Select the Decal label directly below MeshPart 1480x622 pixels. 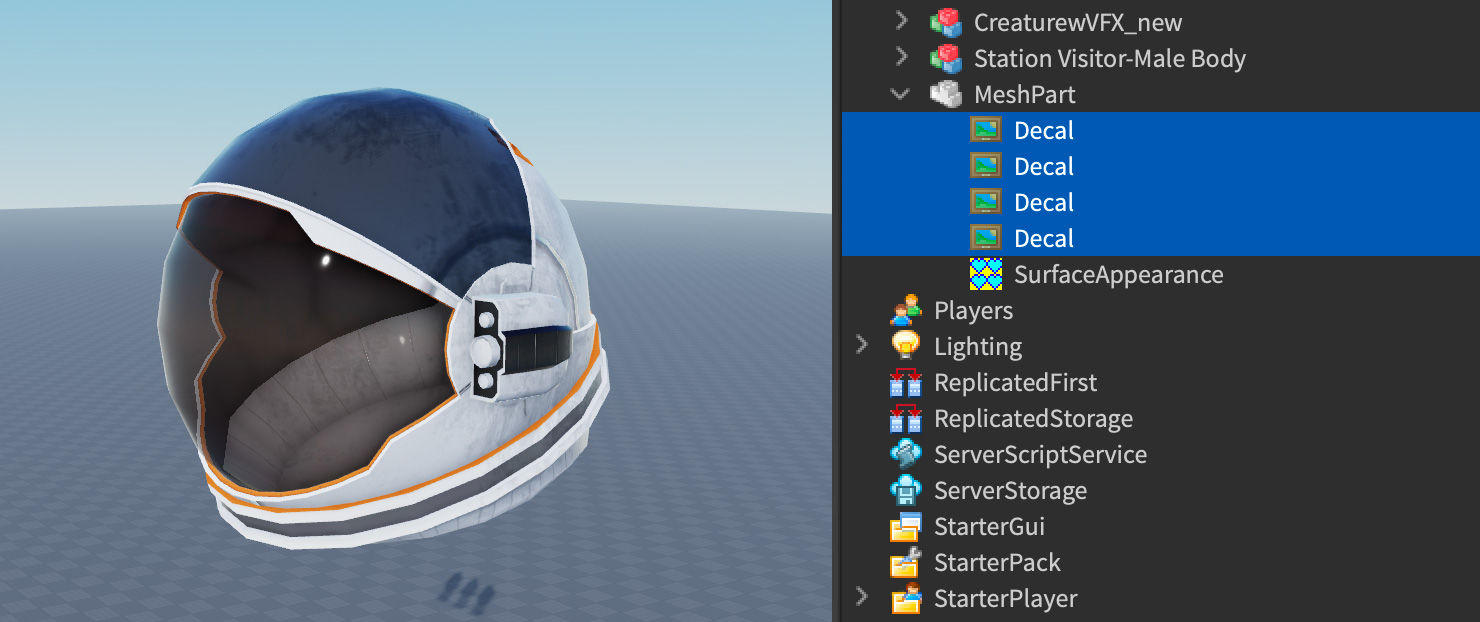click(1043, 130)
